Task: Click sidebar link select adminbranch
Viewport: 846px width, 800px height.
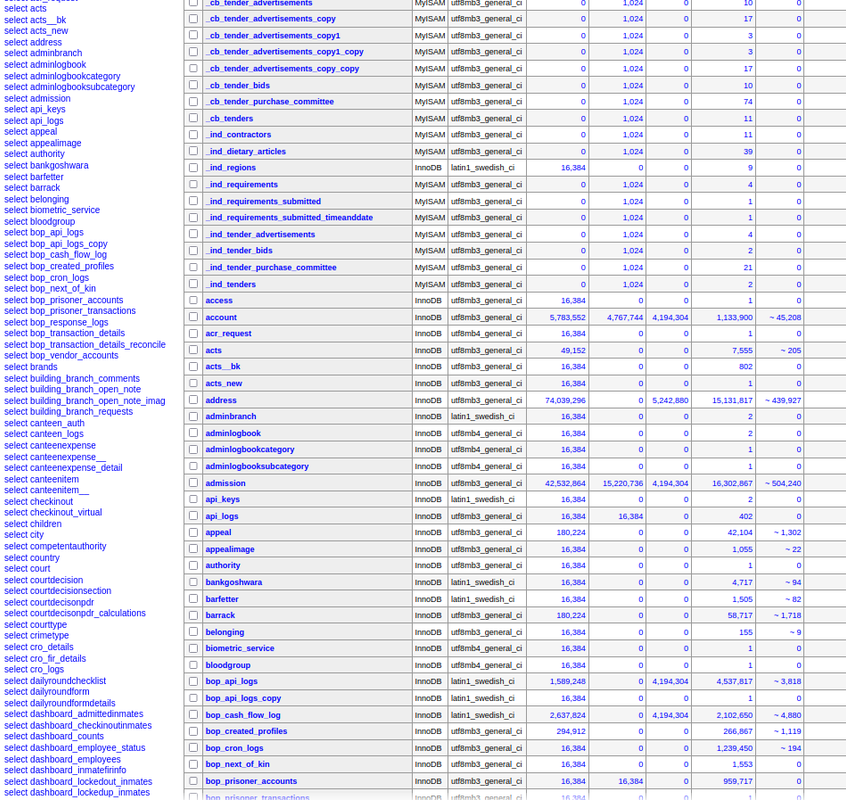Action: [43, 53]
